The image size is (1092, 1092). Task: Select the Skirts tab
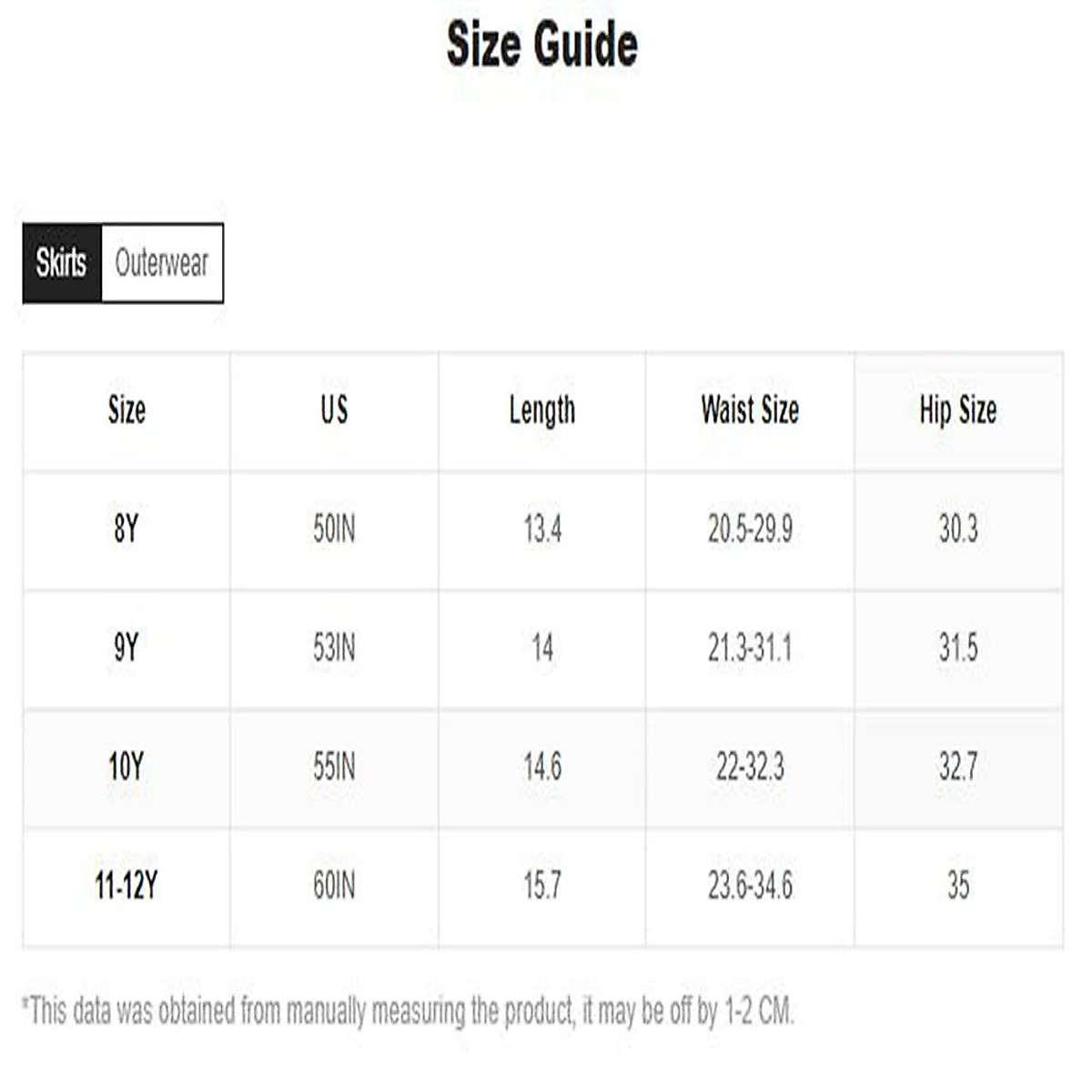click(62, 263)
